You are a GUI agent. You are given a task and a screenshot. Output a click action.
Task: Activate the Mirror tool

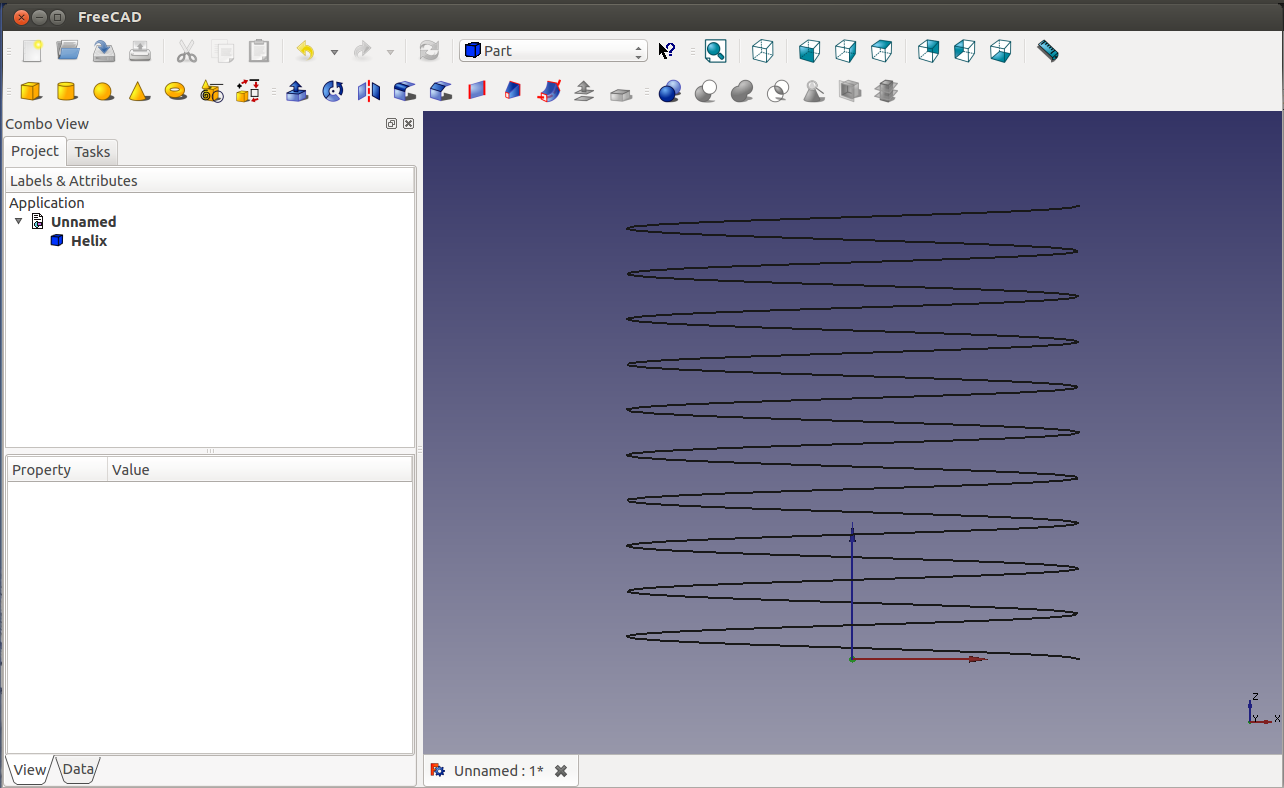pyautogui.click(x=369, y=92)
